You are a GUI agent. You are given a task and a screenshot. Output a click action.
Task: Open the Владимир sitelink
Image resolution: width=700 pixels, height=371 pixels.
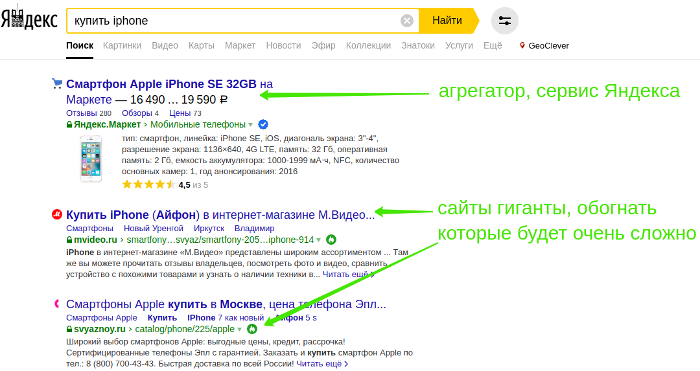tap(254, 228)
